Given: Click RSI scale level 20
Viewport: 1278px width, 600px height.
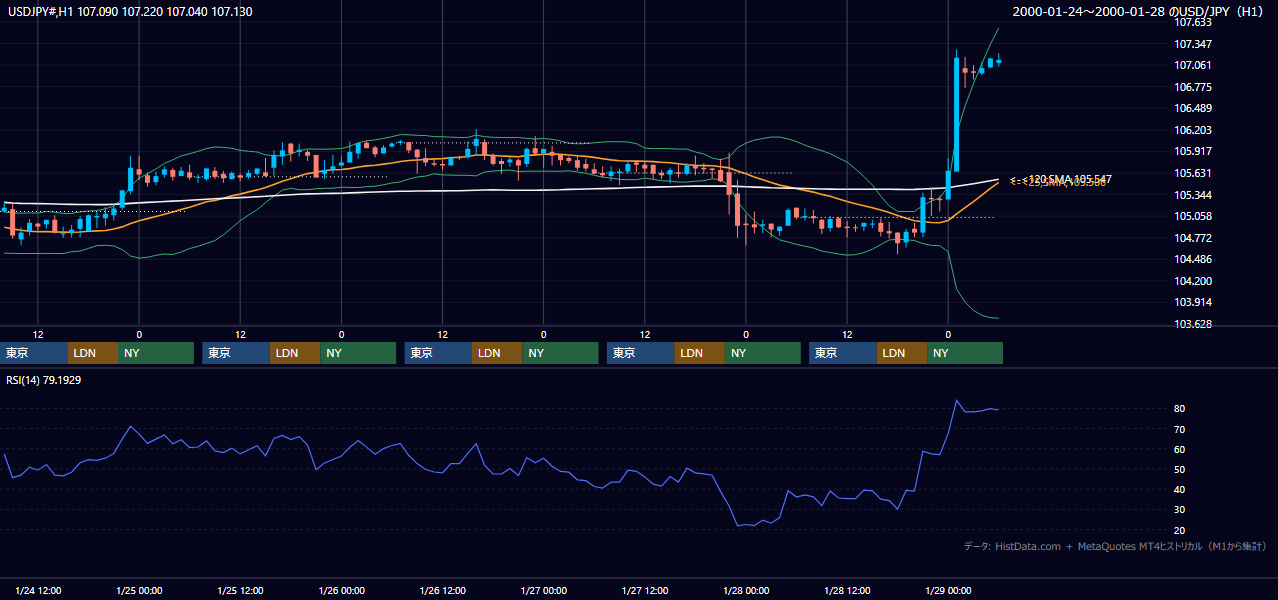Looking at the screenshot, I should pyautogui.click(x=1181, y=530).
